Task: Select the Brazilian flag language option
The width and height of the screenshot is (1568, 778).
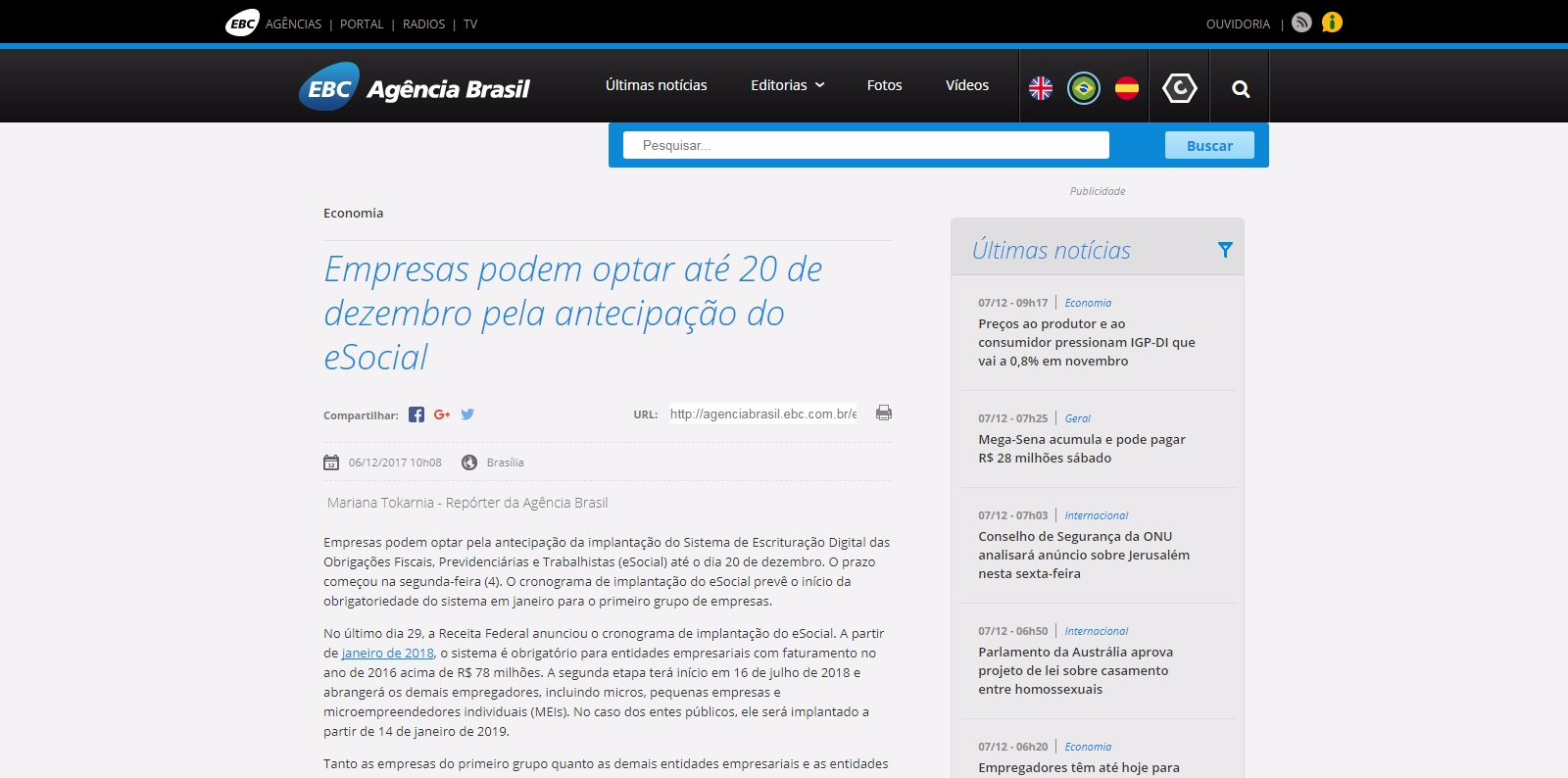Action: [x=1084, y=88]
